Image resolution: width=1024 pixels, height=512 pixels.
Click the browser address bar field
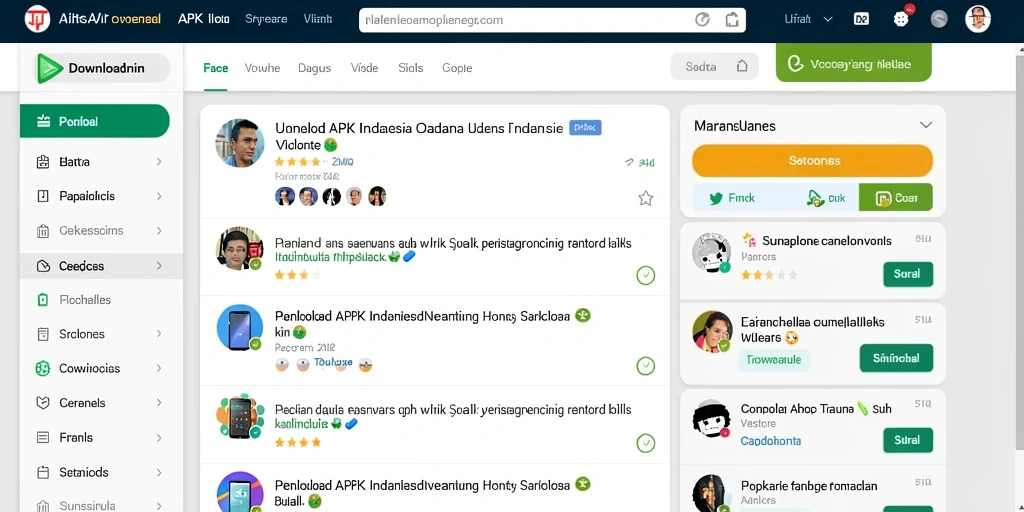point(552,20)
